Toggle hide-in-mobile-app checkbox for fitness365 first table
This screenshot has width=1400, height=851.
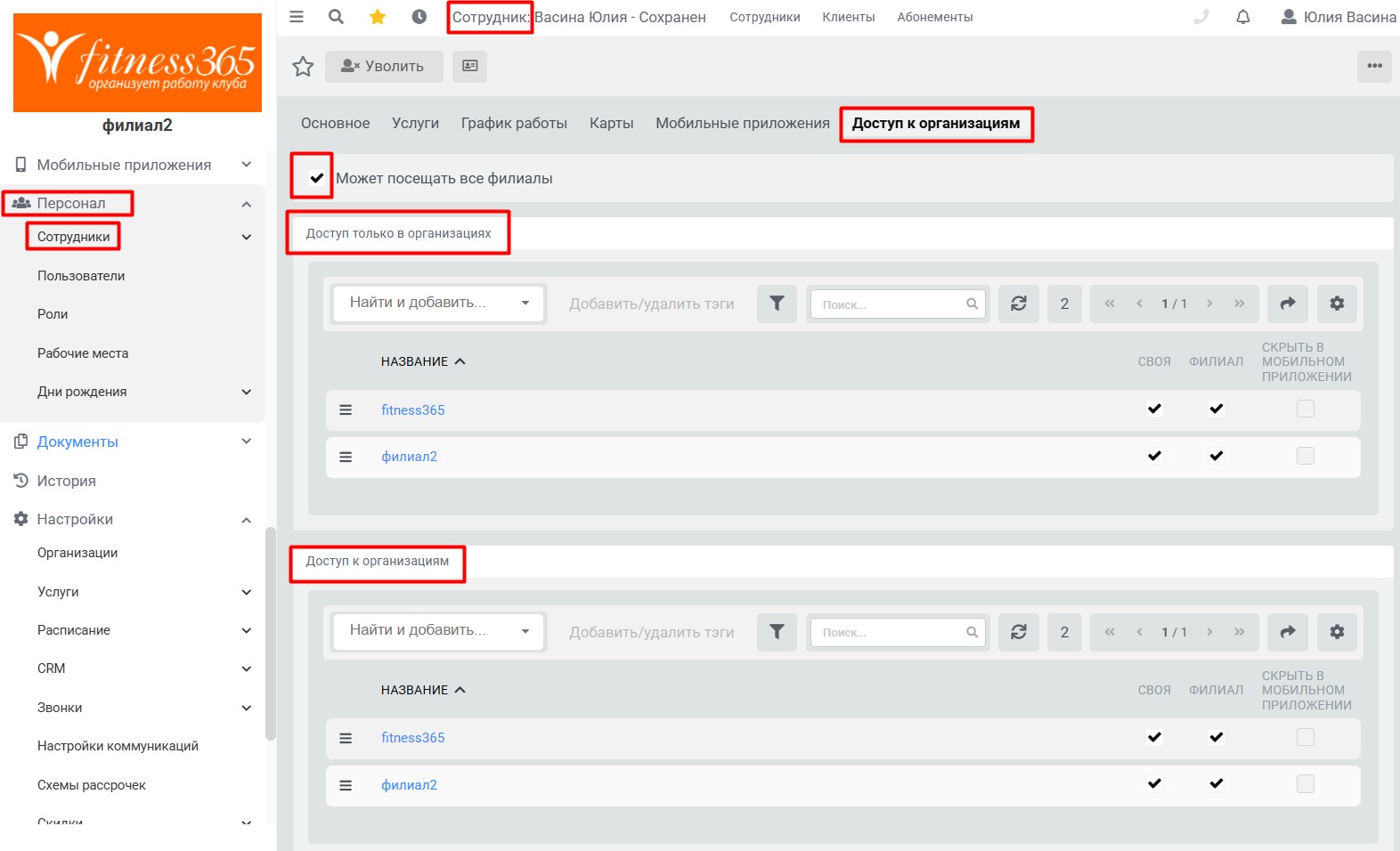click(1306, 409)
